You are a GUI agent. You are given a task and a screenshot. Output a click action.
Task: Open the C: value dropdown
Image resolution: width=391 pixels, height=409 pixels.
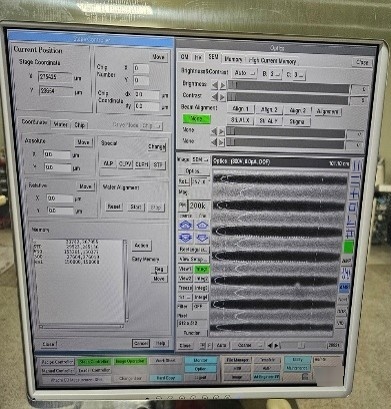[299, 75]
